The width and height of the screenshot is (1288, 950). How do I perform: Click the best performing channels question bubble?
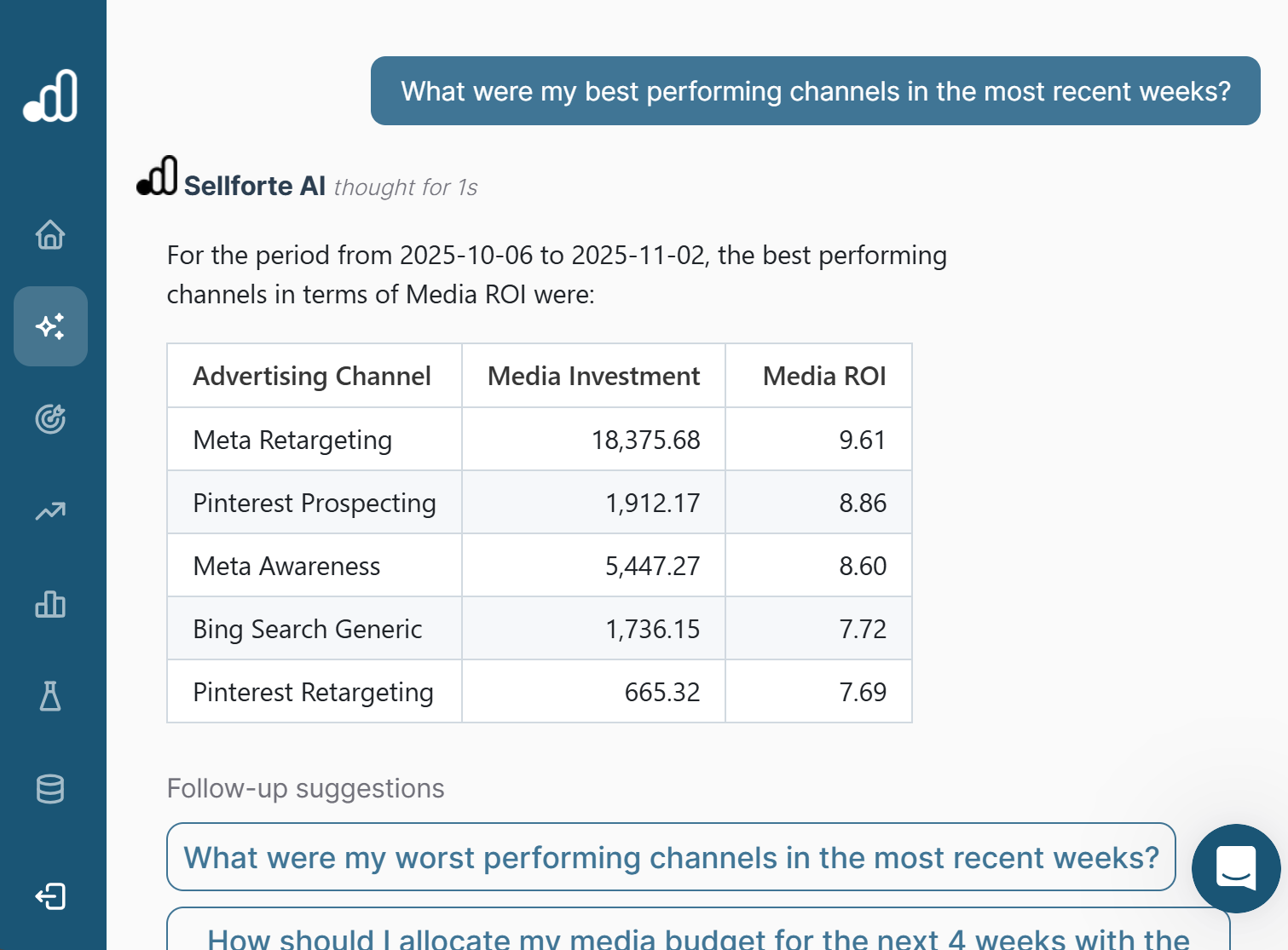[x=815, y=91]
